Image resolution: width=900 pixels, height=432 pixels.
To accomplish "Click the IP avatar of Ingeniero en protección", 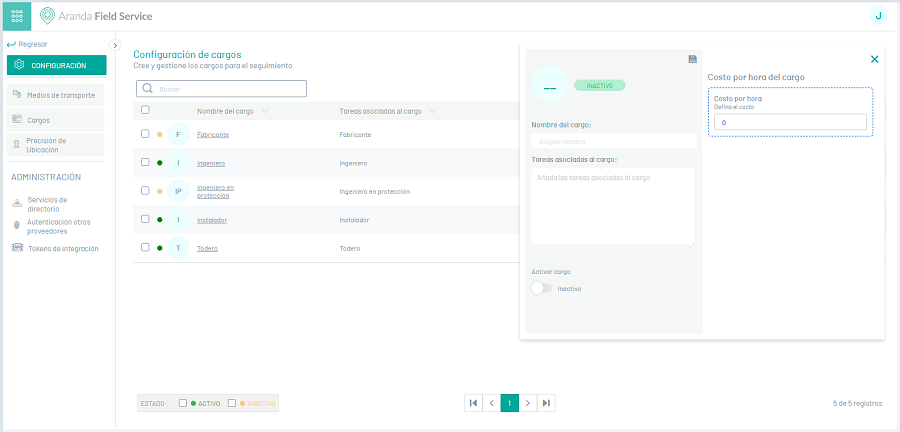I will click(x=178, y=191).
